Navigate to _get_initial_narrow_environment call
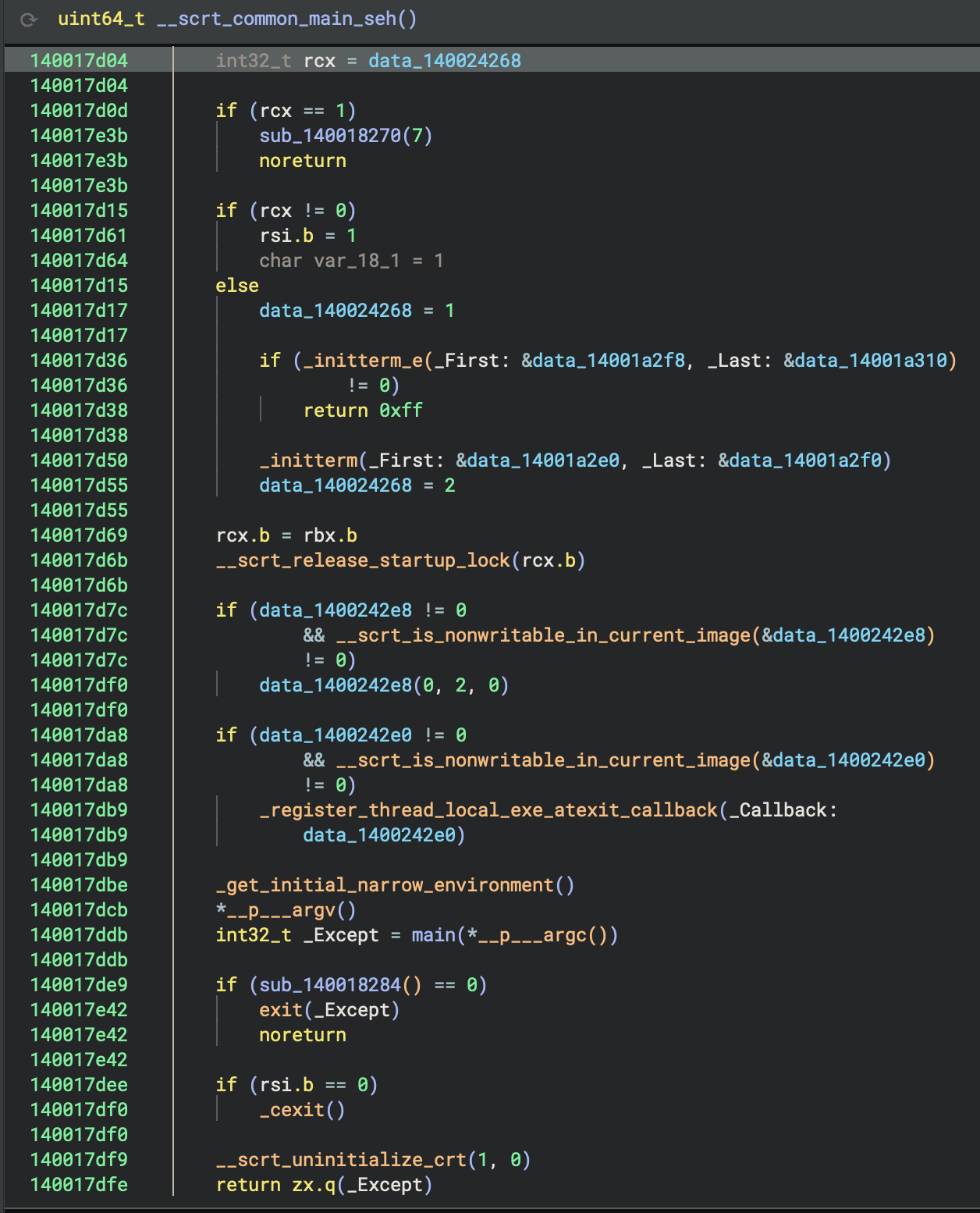Viewport: 980px width, 1213px height. click(x=385, y=885)
